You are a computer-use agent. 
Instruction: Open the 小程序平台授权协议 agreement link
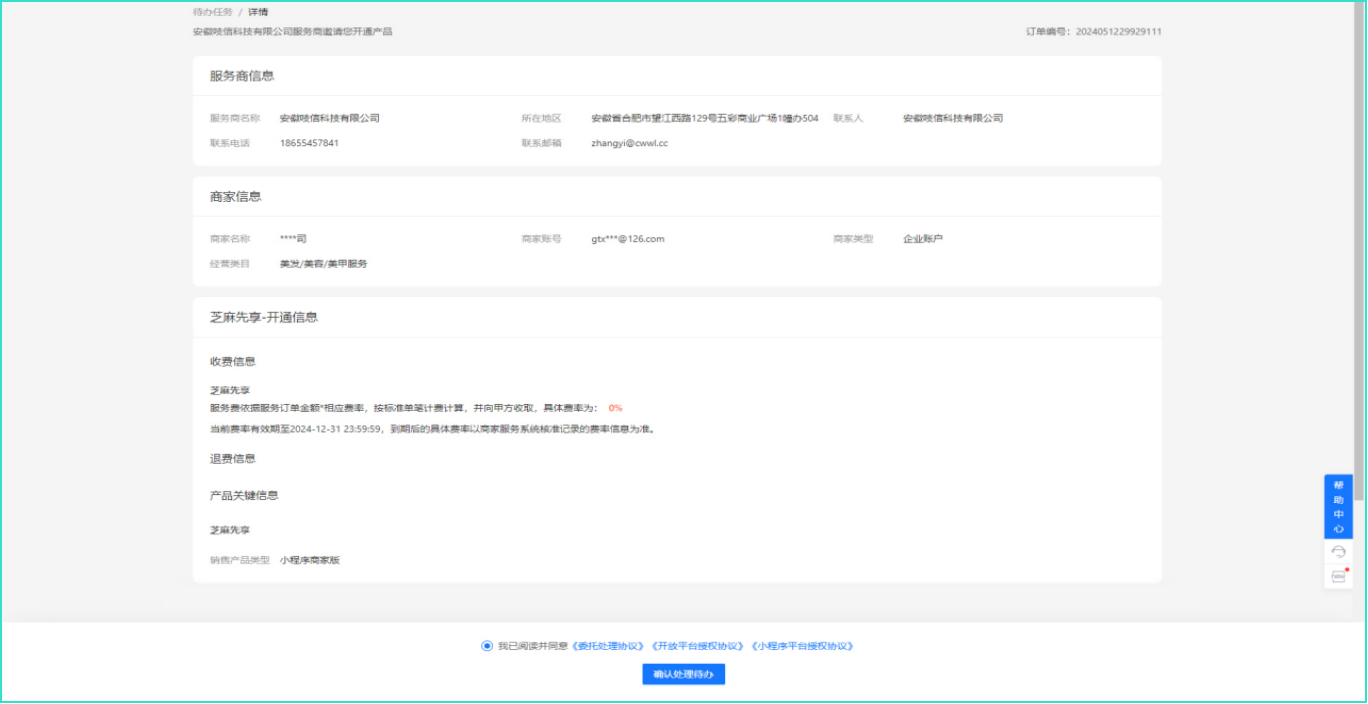tap(802, 646)
